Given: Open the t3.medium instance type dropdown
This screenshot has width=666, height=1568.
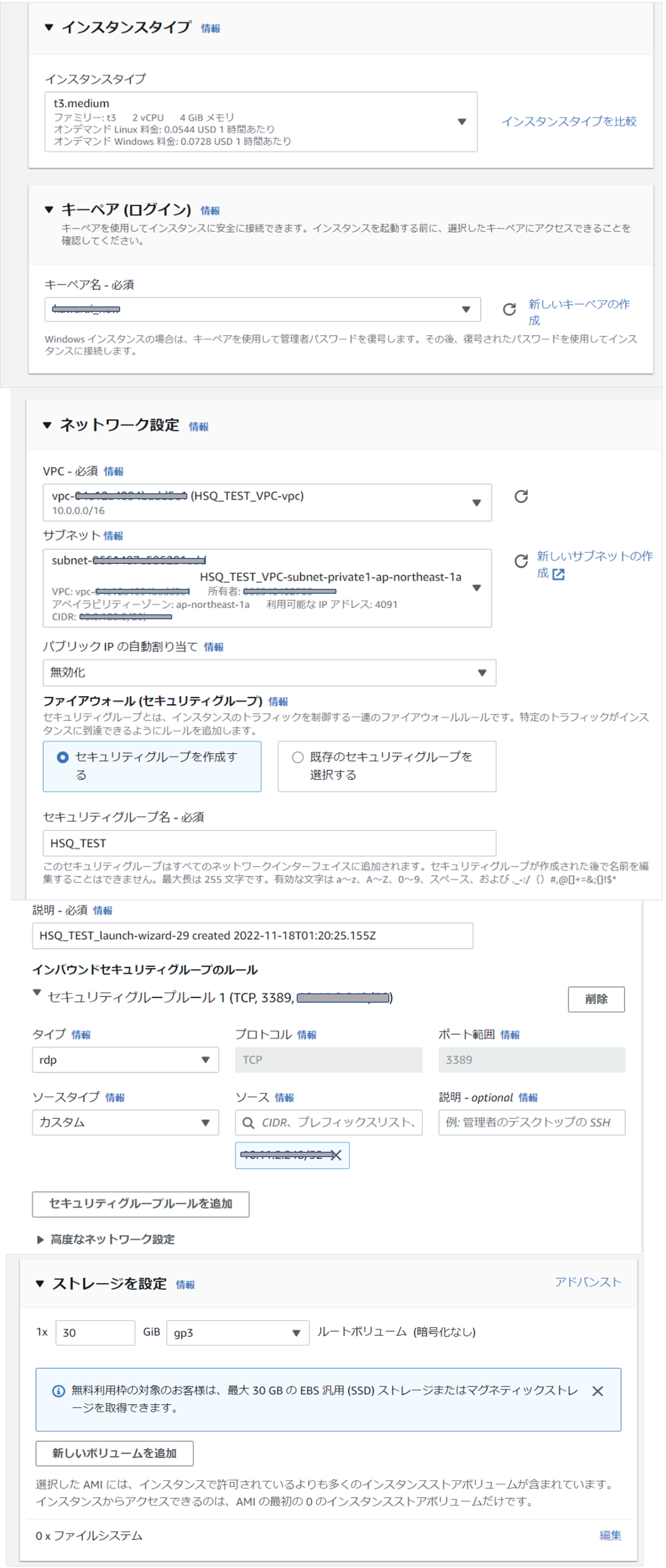Looking at the screenshot, I should 260,122.
